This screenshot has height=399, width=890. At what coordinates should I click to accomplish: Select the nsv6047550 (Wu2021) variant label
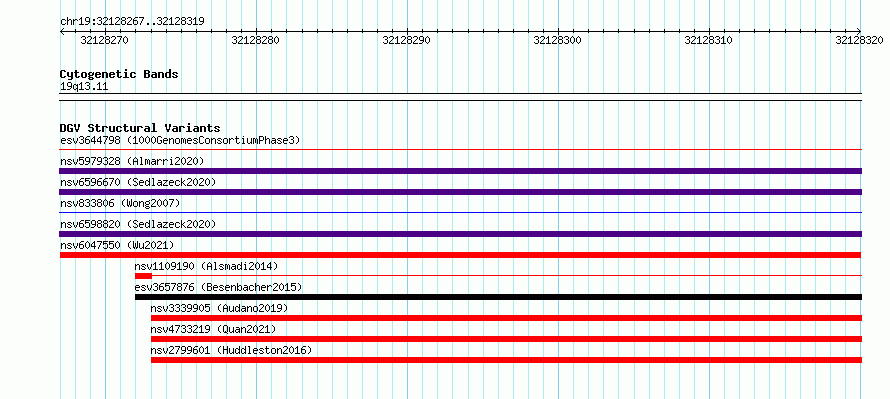[117, 245]
